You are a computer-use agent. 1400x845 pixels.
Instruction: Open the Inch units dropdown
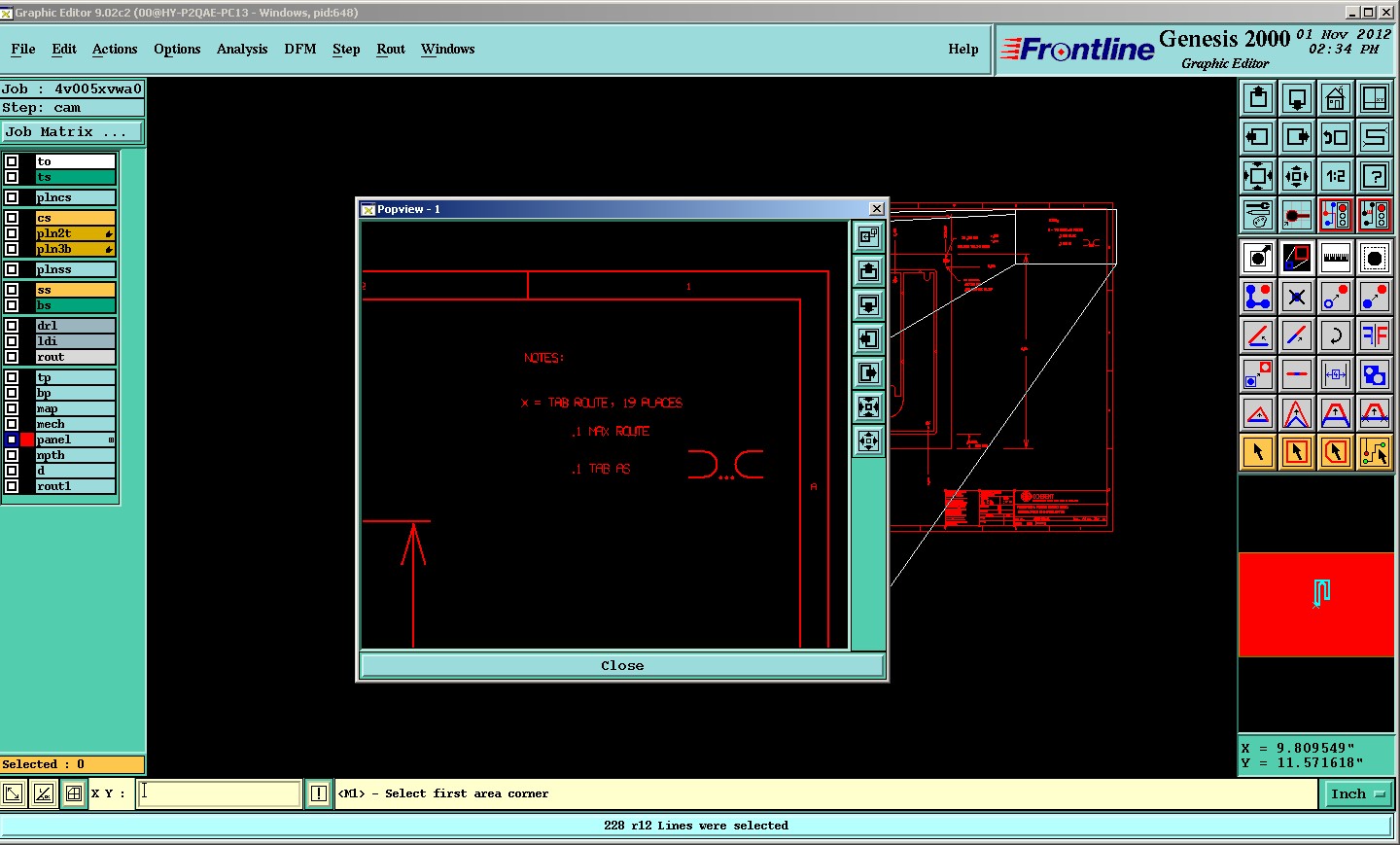(x=1357, y=793)
